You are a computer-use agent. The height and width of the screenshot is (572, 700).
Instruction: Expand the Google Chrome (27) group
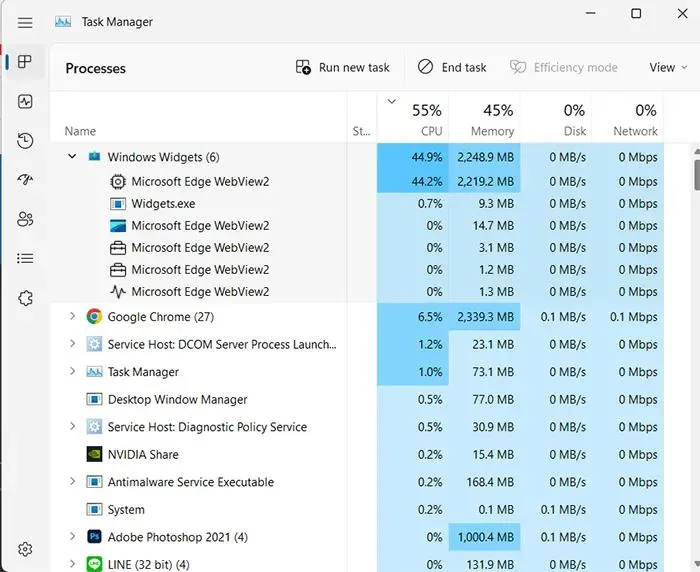(x=72, y=316)
